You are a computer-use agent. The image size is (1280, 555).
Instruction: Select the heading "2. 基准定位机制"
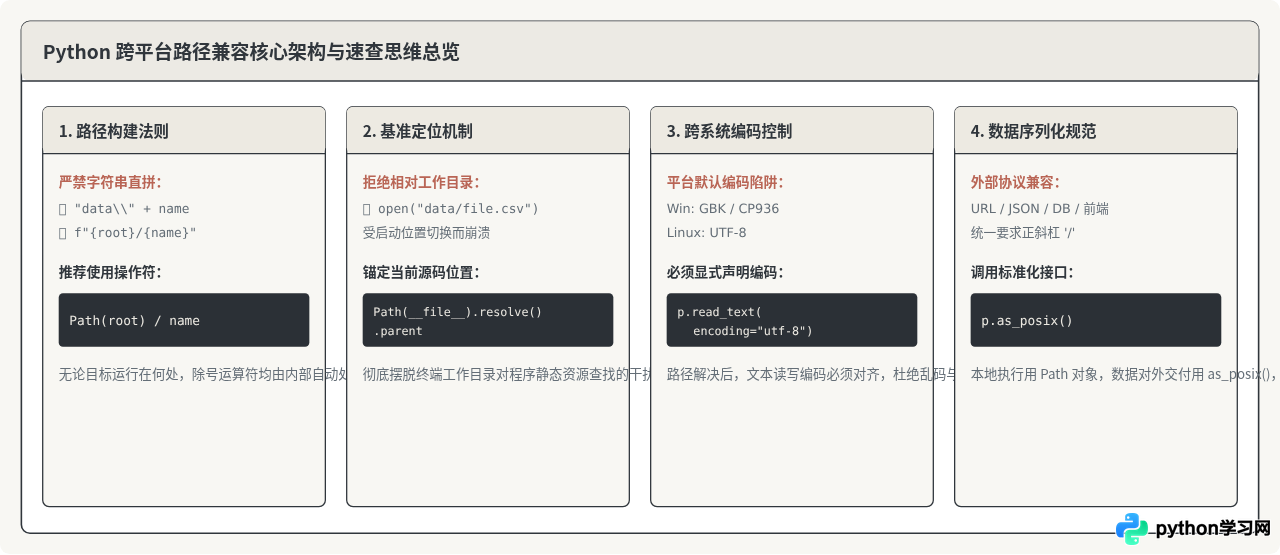coord(418,131)
